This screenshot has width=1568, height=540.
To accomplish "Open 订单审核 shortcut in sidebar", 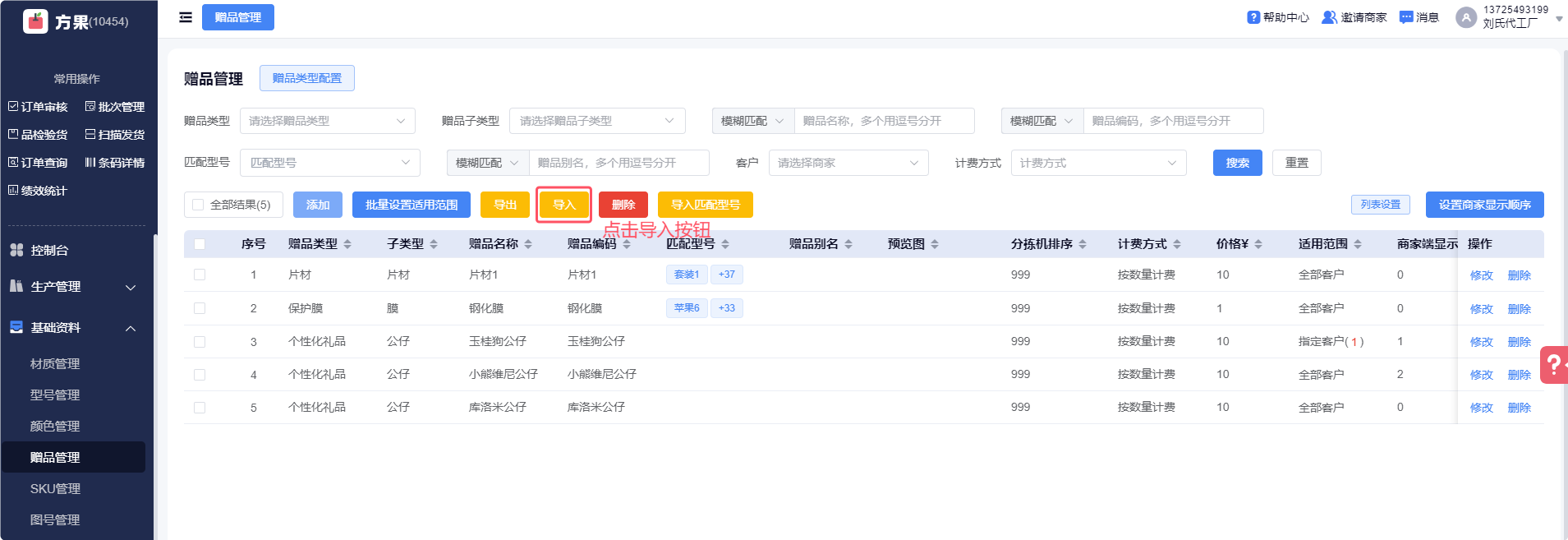I will (38, 107).
